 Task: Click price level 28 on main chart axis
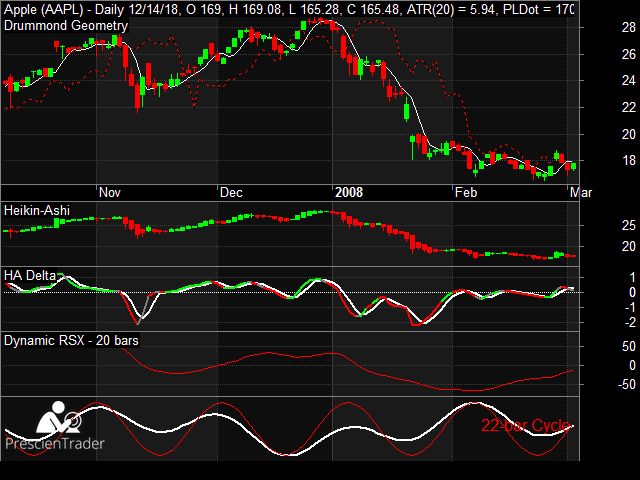coord(629,28)
